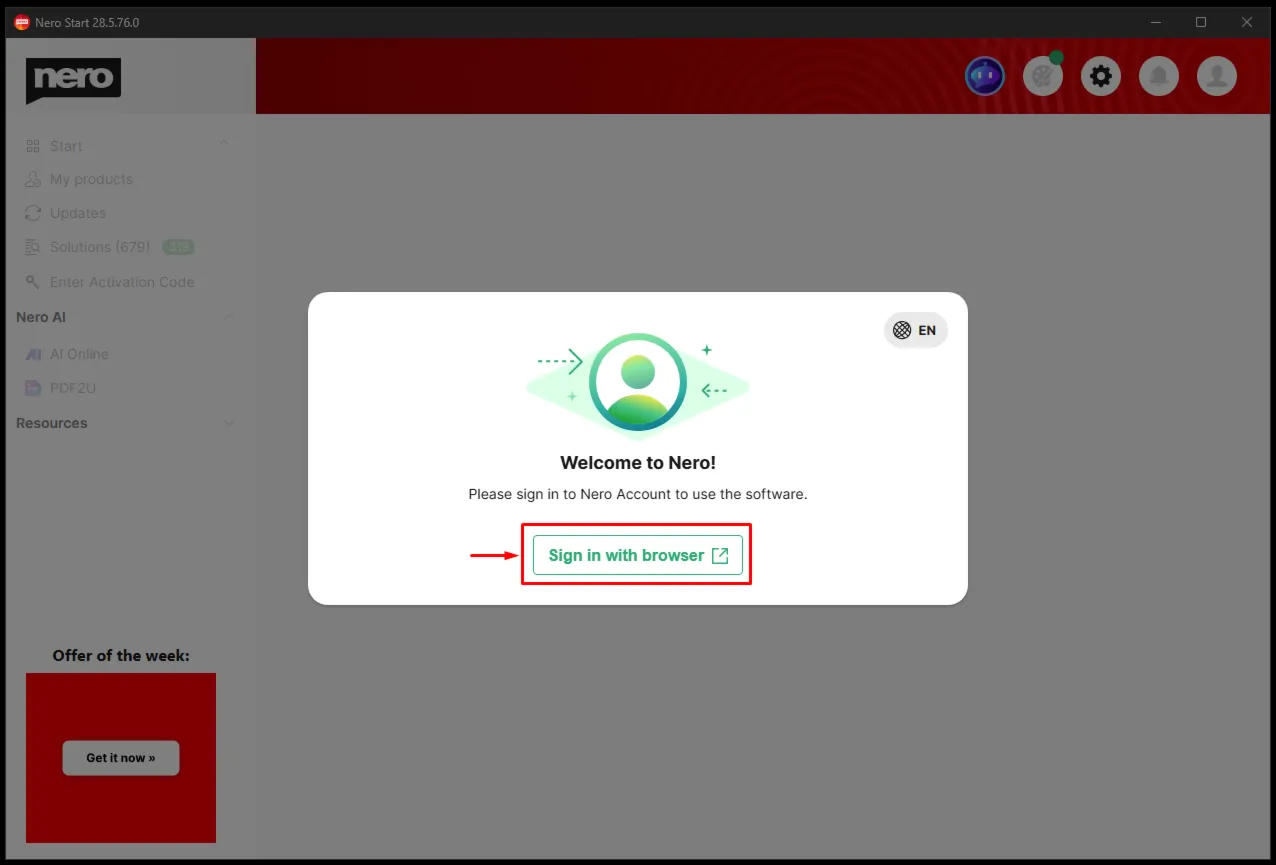
Task: Maximize the Nero Start window
Action: pos(1201,22)
